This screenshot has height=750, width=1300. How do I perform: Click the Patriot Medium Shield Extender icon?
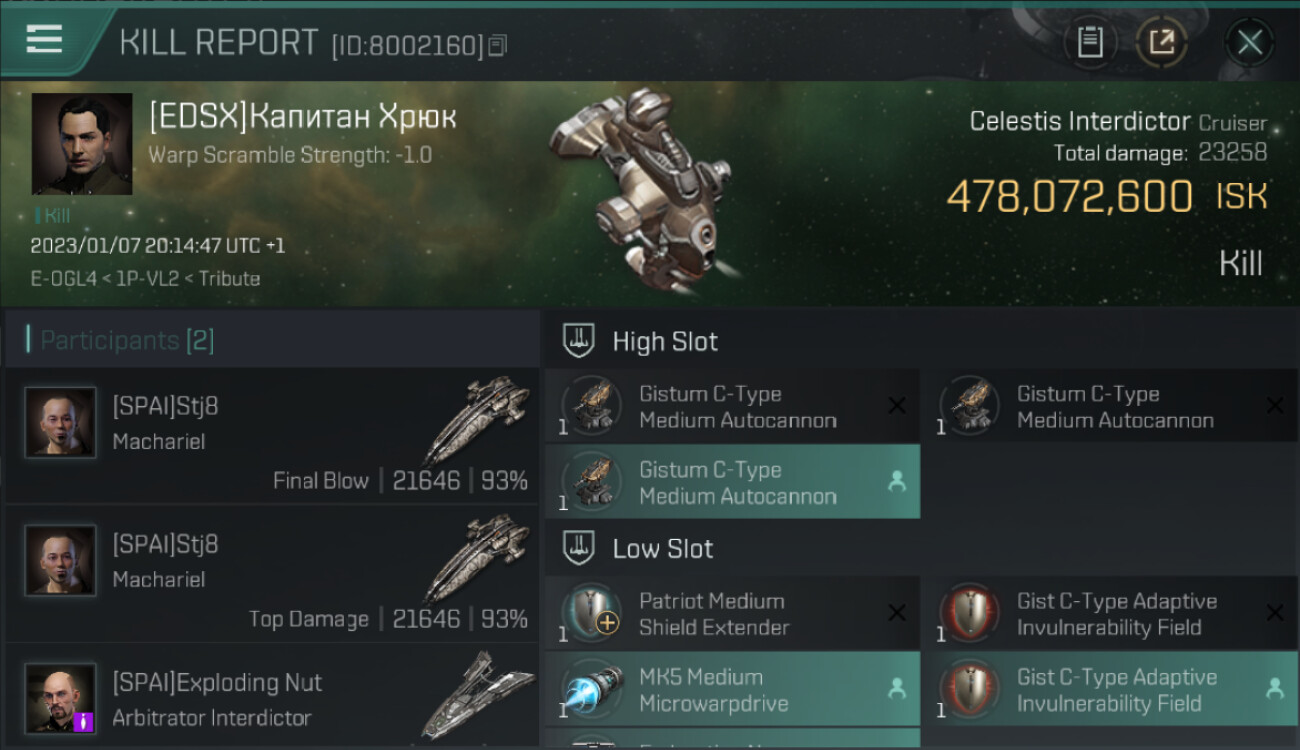pos(591,613)
